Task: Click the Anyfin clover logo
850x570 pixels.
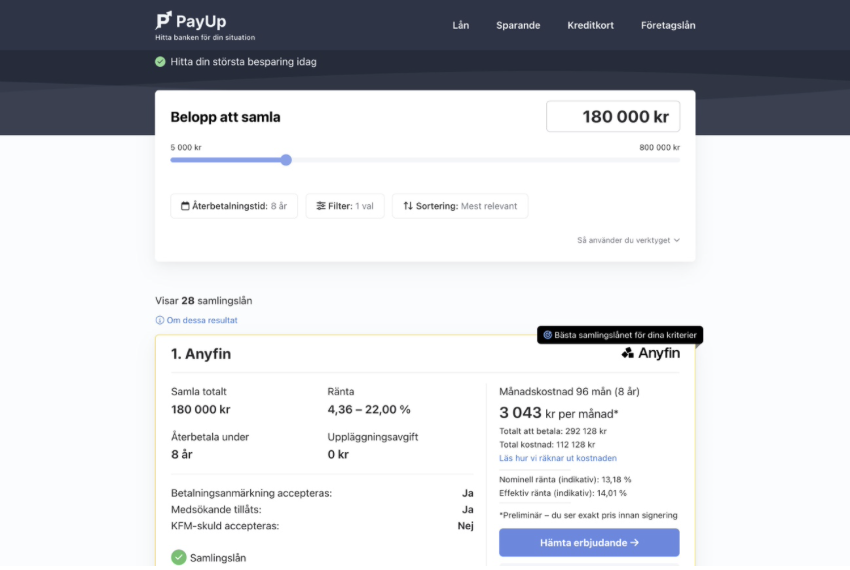Action: pyautogui.click(x=628, y=353)
